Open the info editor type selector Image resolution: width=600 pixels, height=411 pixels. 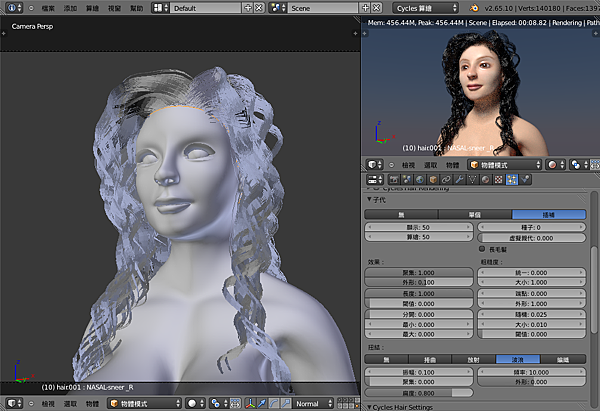tap(14, 8)
